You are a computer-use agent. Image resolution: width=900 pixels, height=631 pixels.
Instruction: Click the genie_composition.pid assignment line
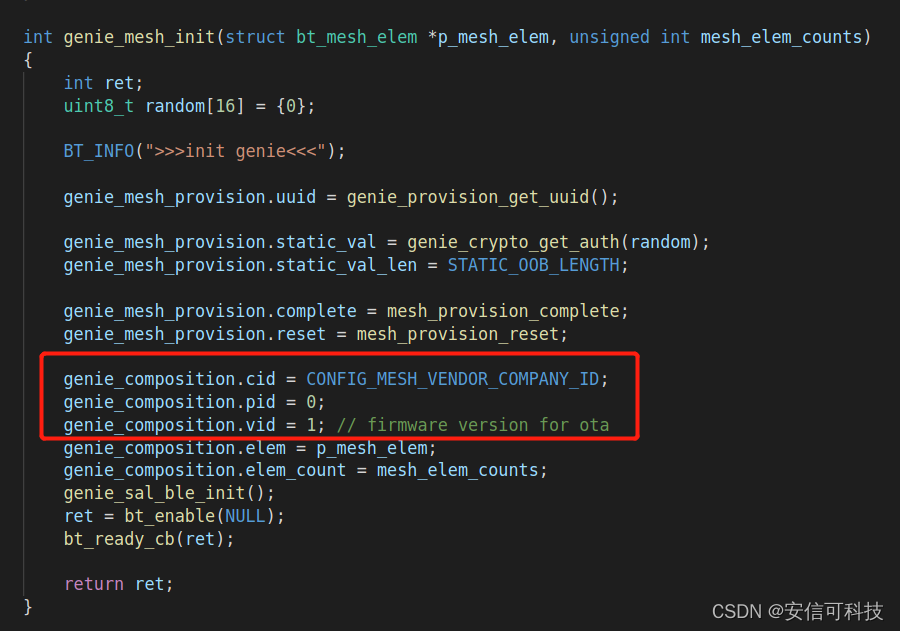click(x=194, y=402)
